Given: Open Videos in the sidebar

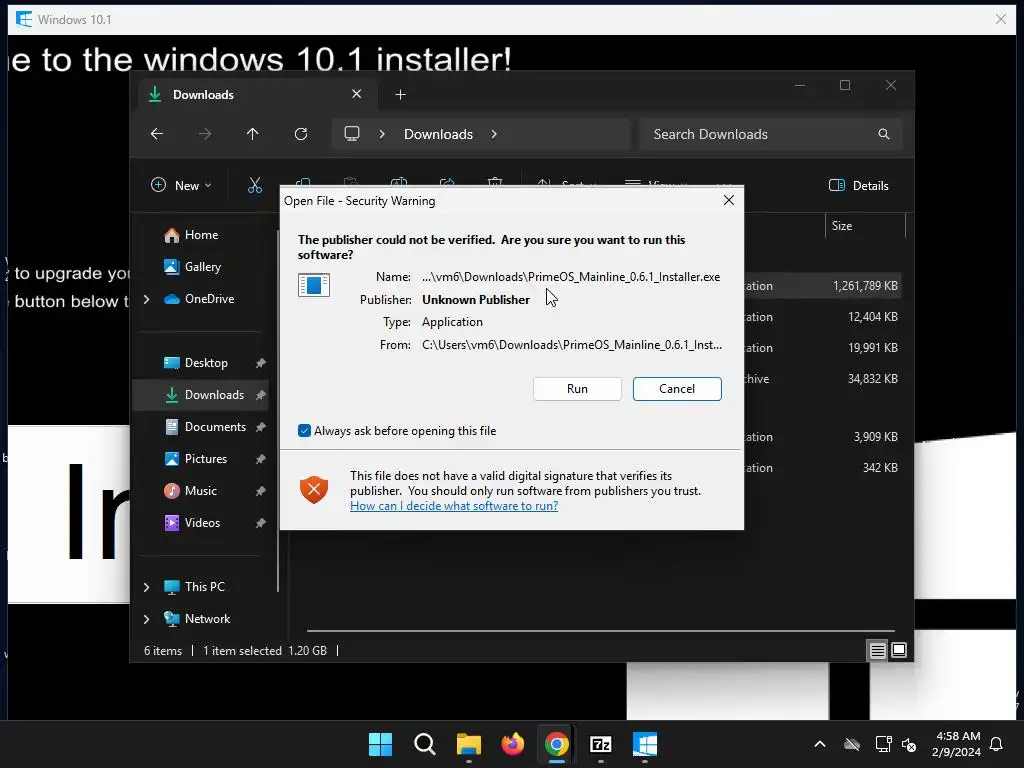Looking at the screenshot, I should [x=202, y=522].
